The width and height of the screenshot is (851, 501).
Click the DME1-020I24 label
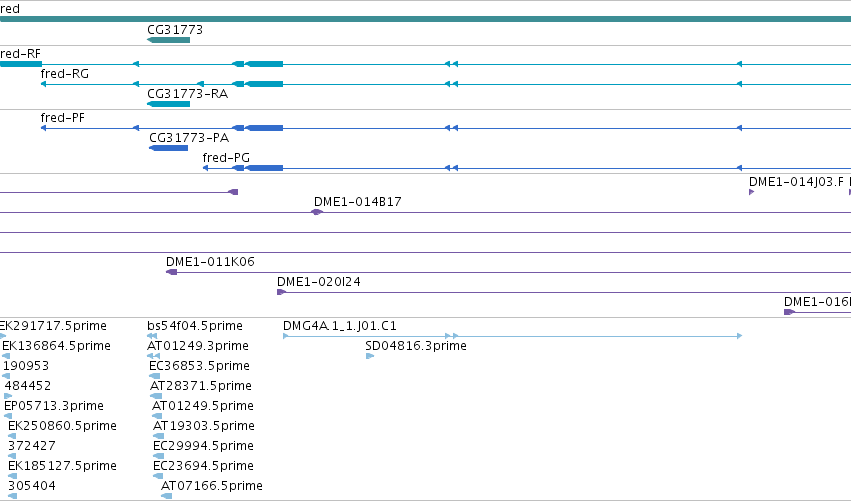319,282
